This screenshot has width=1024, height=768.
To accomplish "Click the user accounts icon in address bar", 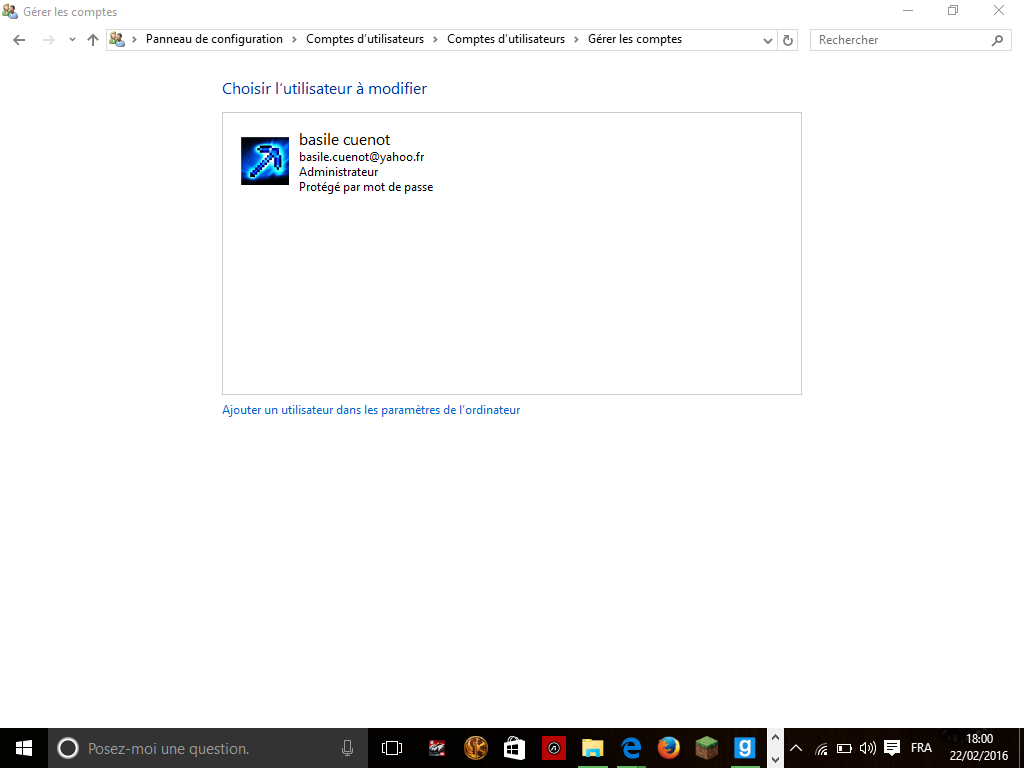I will click(x=117, y=39).
